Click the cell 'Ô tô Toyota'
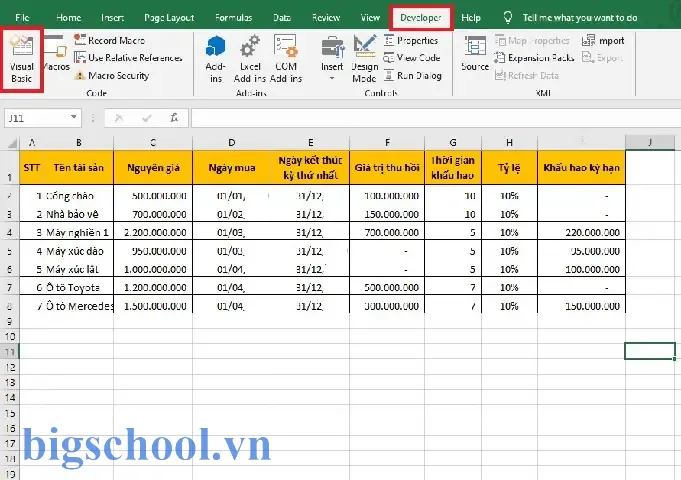The height and width of the screenshot is (480, 681). point(79,287)
